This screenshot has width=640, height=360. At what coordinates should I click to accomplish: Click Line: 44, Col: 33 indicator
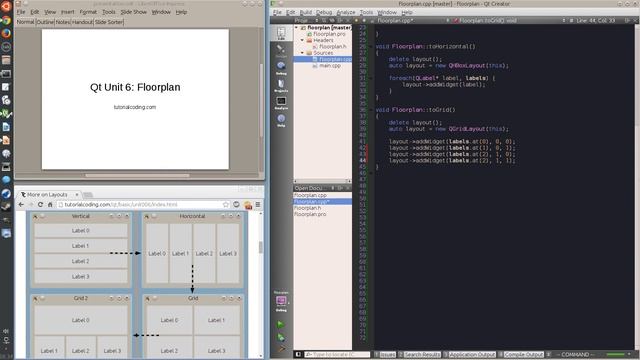tap(596, 20)
